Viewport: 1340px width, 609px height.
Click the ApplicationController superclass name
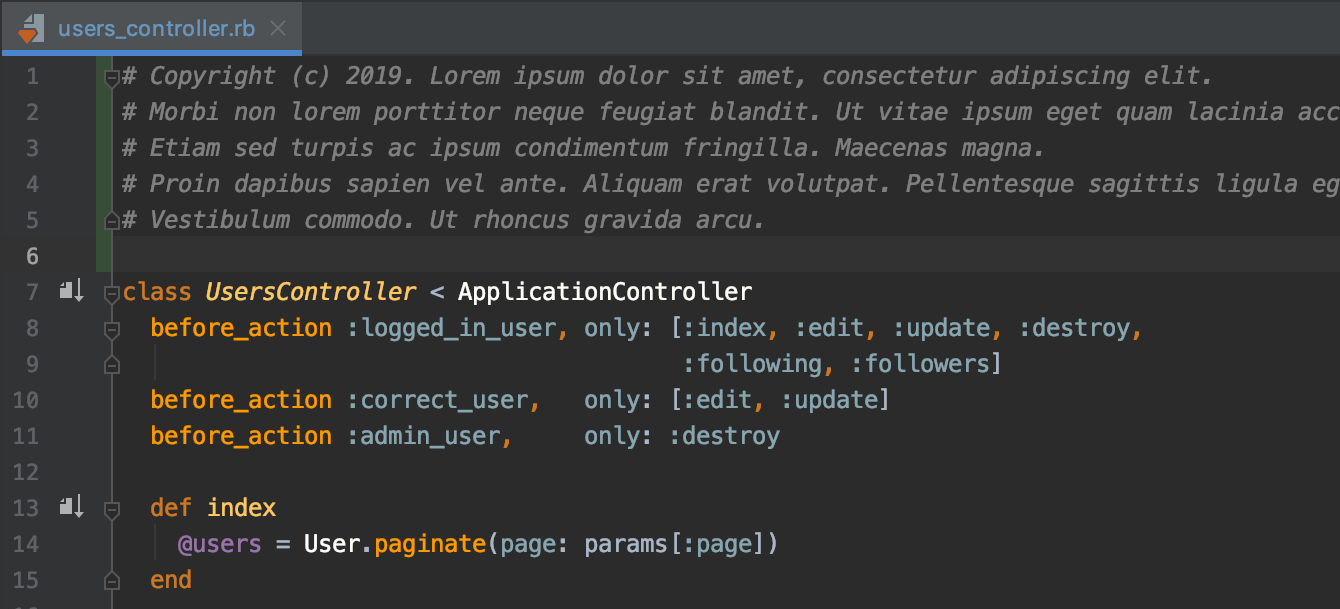(x=604, y=292)
